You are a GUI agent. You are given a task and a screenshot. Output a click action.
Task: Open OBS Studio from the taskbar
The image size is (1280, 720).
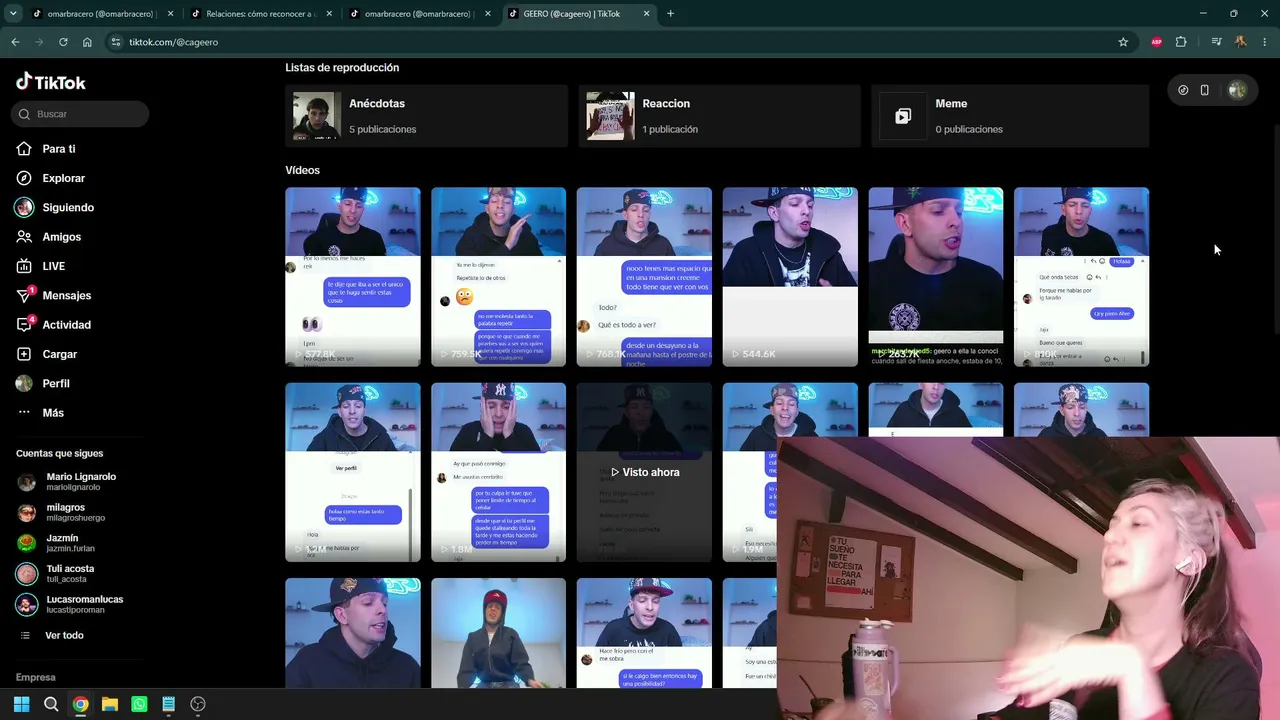tap(198, 704)
